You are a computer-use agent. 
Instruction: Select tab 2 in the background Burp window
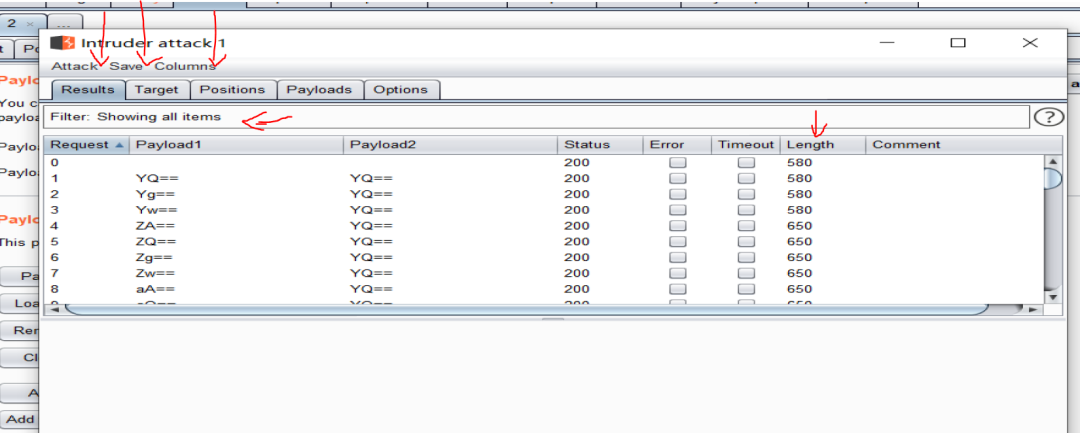[x=12, y=23]
